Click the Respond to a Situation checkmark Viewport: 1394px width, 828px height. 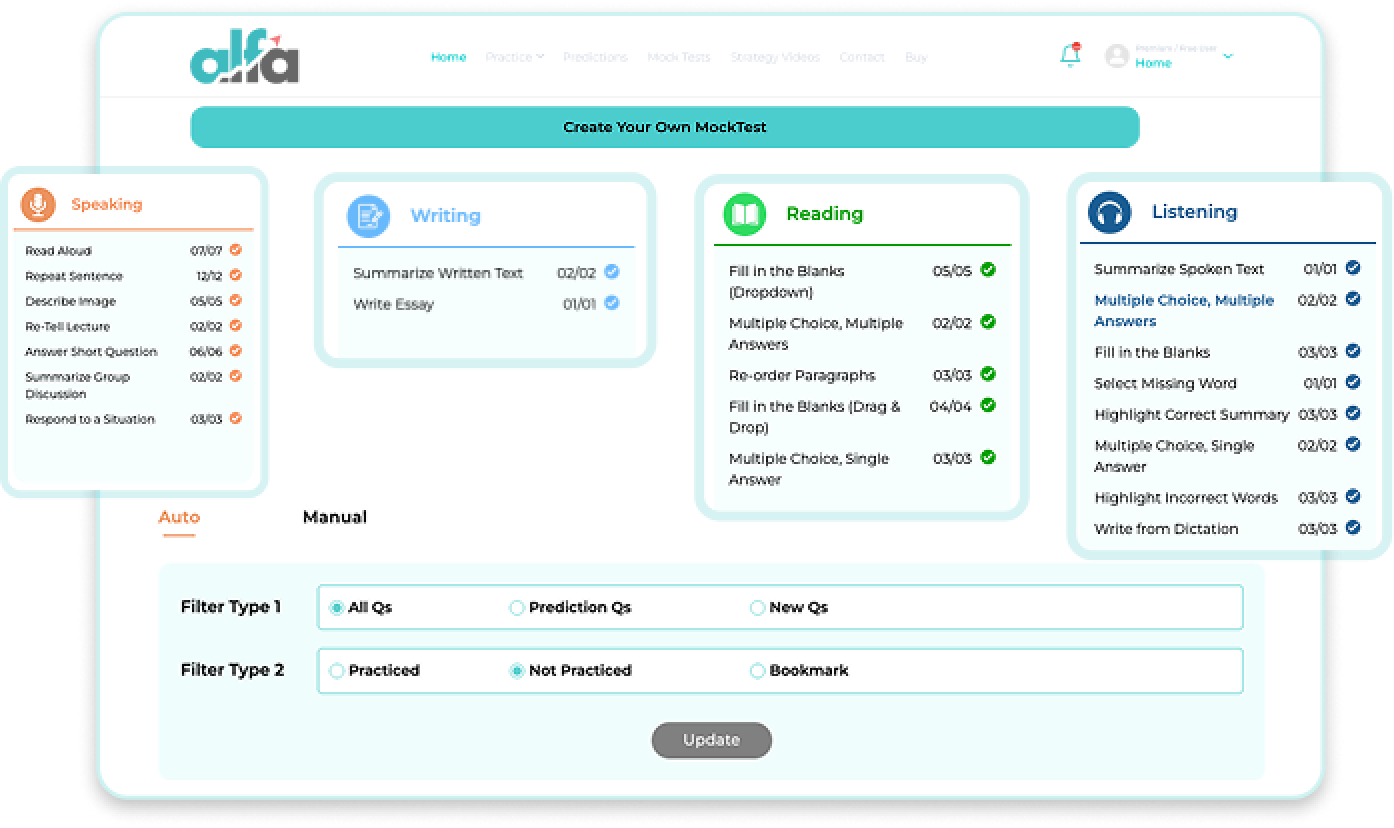[236, 419]
